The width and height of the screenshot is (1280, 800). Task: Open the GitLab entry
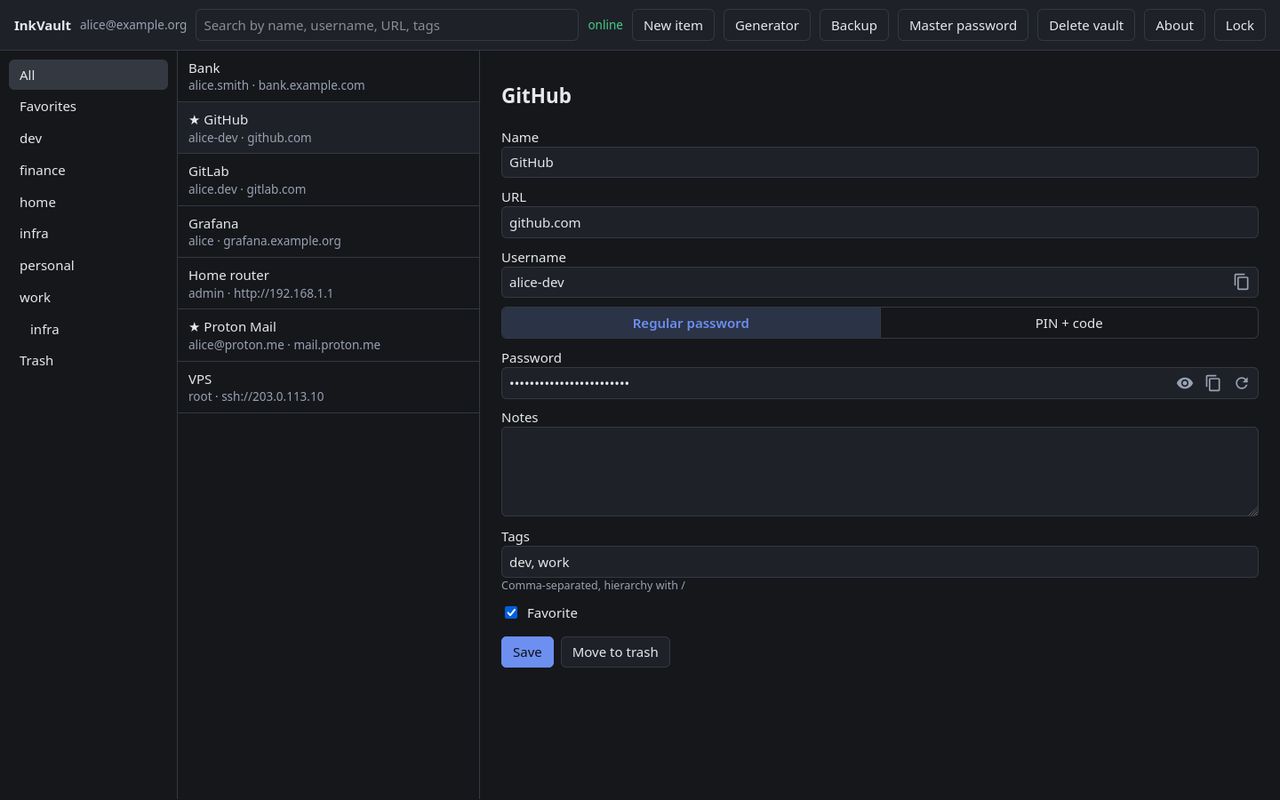click(329, 180)
